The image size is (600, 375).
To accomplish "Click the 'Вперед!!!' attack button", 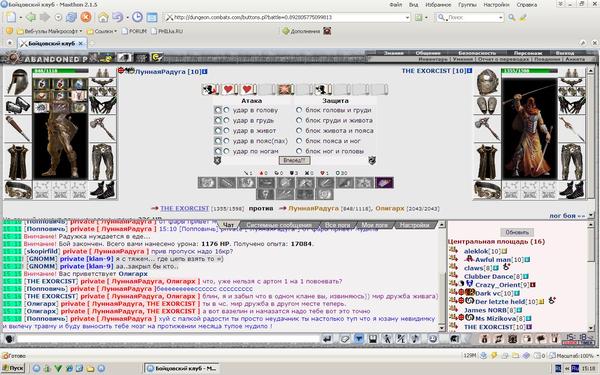I will (294, 160).
